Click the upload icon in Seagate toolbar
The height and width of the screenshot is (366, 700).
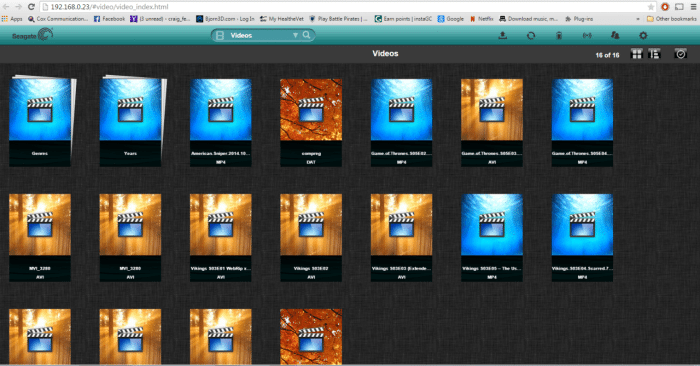coord(503,35)
